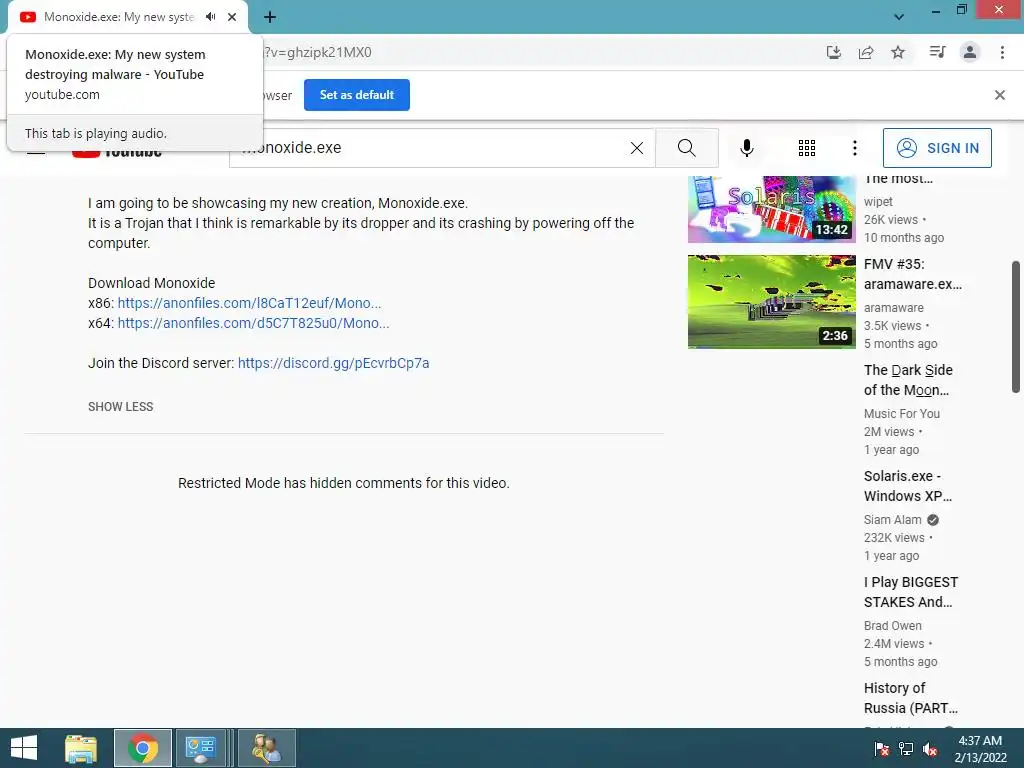The height and width of the screenshot is (768, 1024).
Task: Click the SIGN IN button
Action: (x=937, y=148)
